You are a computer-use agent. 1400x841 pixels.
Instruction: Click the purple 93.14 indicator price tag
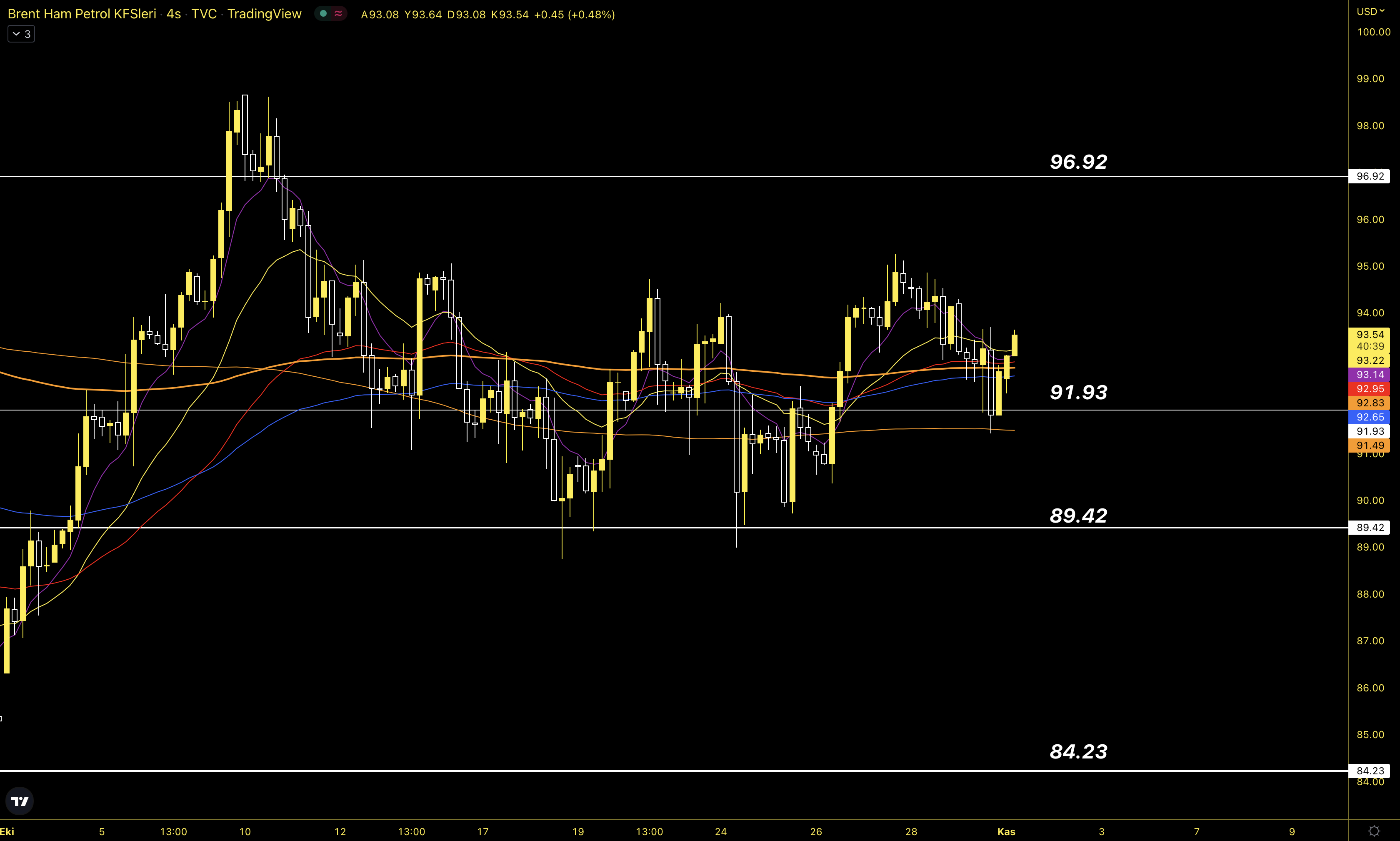tap(1370, 375)
